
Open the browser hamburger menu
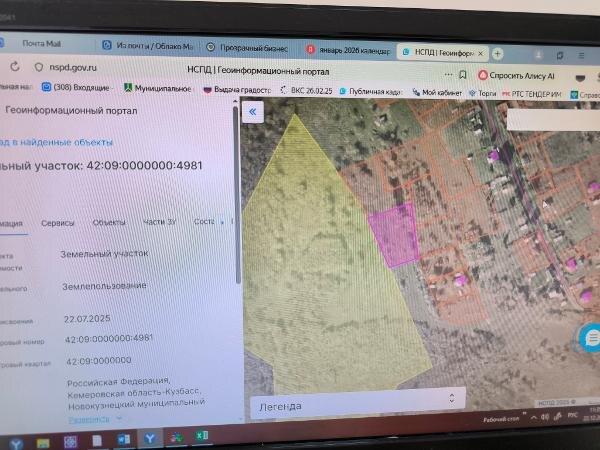tap(581, 56)
